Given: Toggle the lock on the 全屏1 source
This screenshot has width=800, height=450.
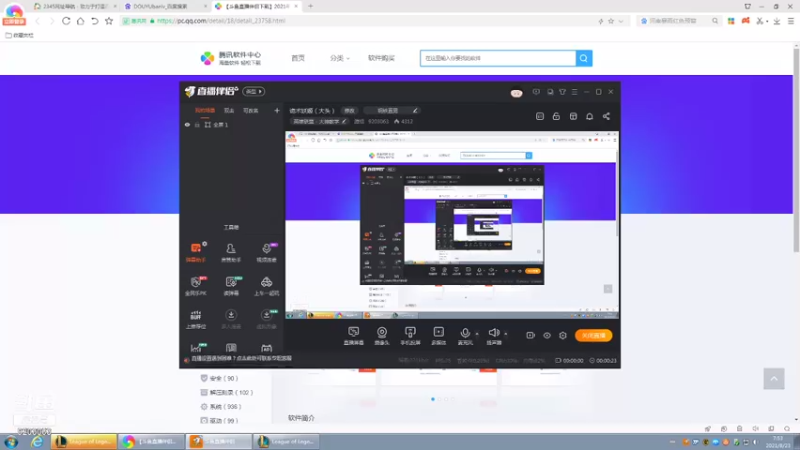Looking at the screenshot, I should click(x=197, y=125).
